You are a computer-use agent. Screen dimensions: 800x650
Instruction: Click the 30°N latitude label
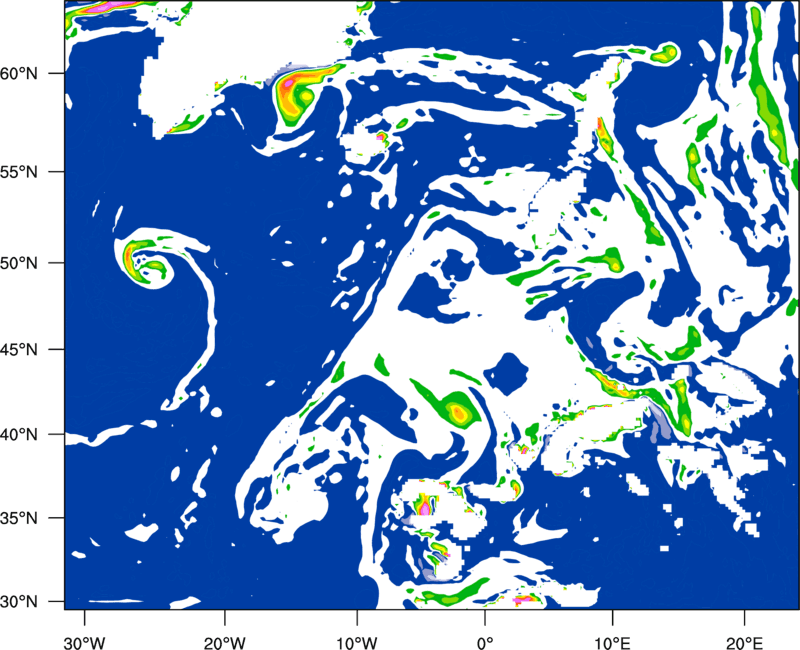pos(19,602)
